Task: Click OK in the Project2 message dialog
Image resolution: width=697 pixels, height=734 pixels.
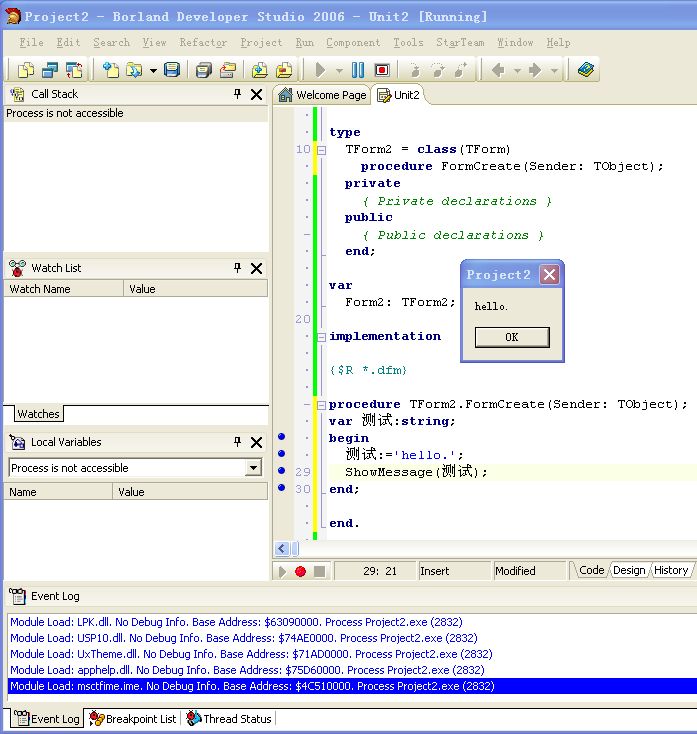Action: [511, 337]
